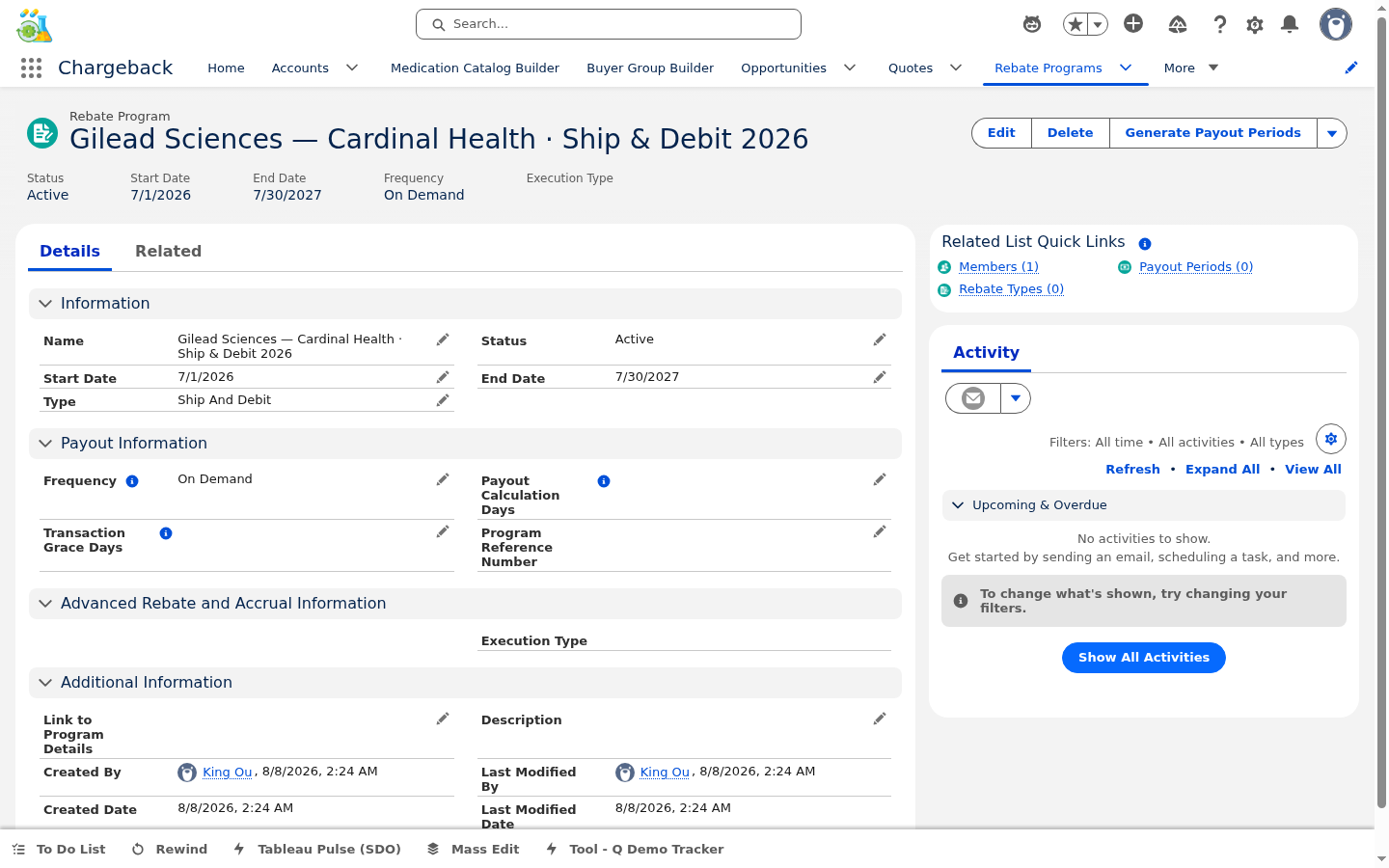The height and width of the screenshot is (868, 1389).
Task: Open the Rebate Types (0) related list
Action: tap(1011, 289)
